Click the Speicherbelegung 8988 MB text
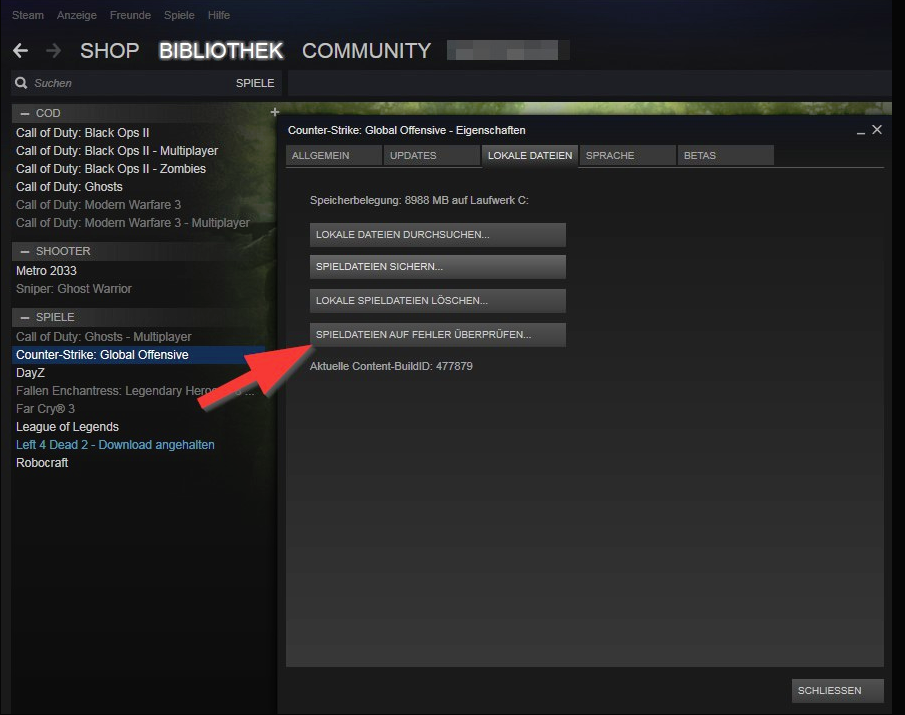Image resolution: width=905 pixels, height=715 pixels. point(419,200)
